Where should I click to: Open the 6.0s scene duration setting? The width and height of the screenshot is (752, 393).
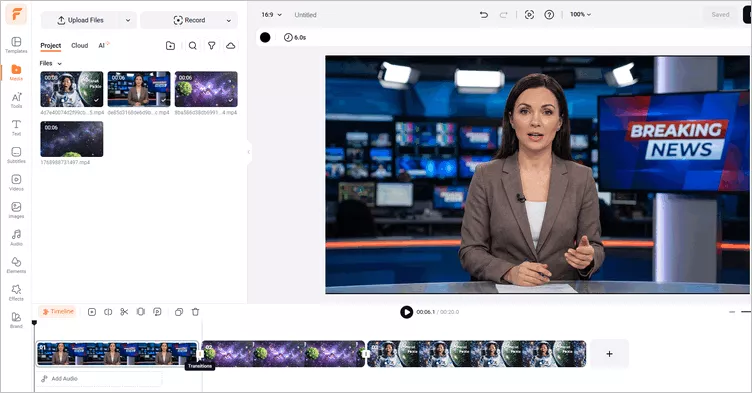(x=295, y=37)
